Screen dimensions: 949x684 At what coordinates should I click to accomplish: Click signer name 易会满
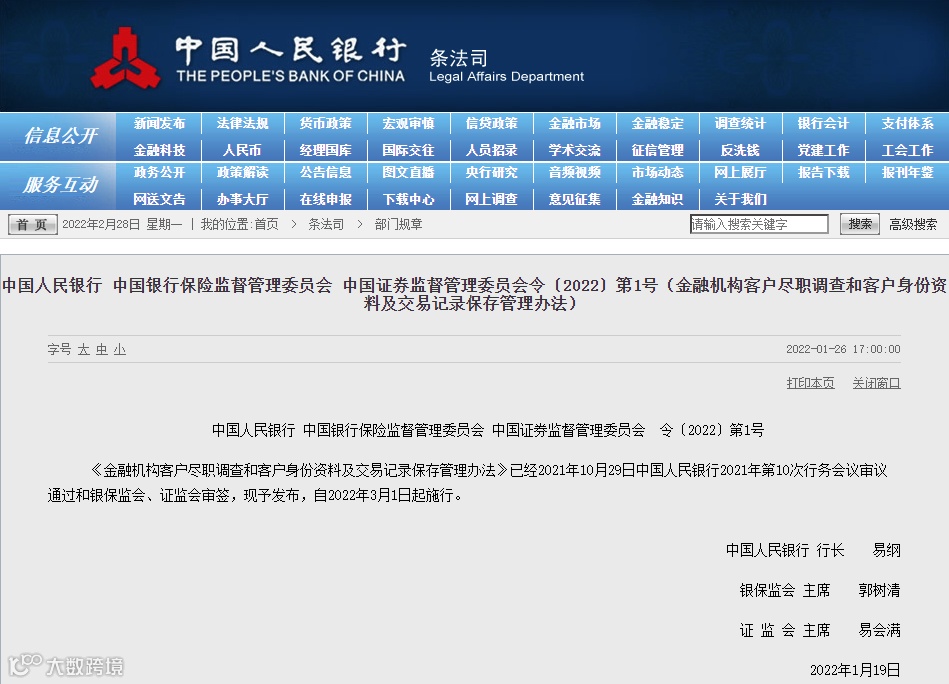(879, 630)
